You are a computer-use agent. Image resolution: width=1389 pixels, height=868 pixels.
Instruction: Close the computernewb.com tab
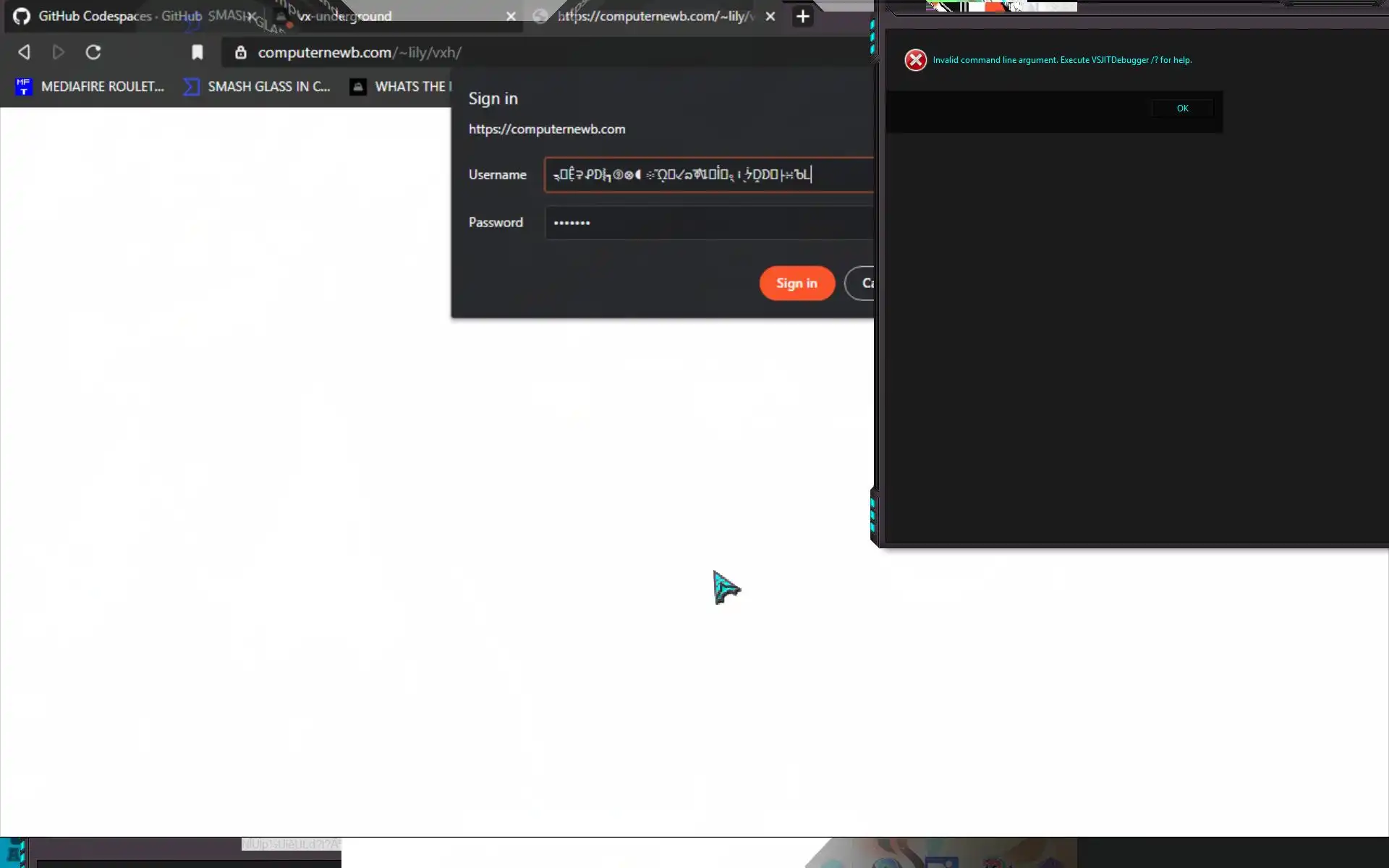770,17
